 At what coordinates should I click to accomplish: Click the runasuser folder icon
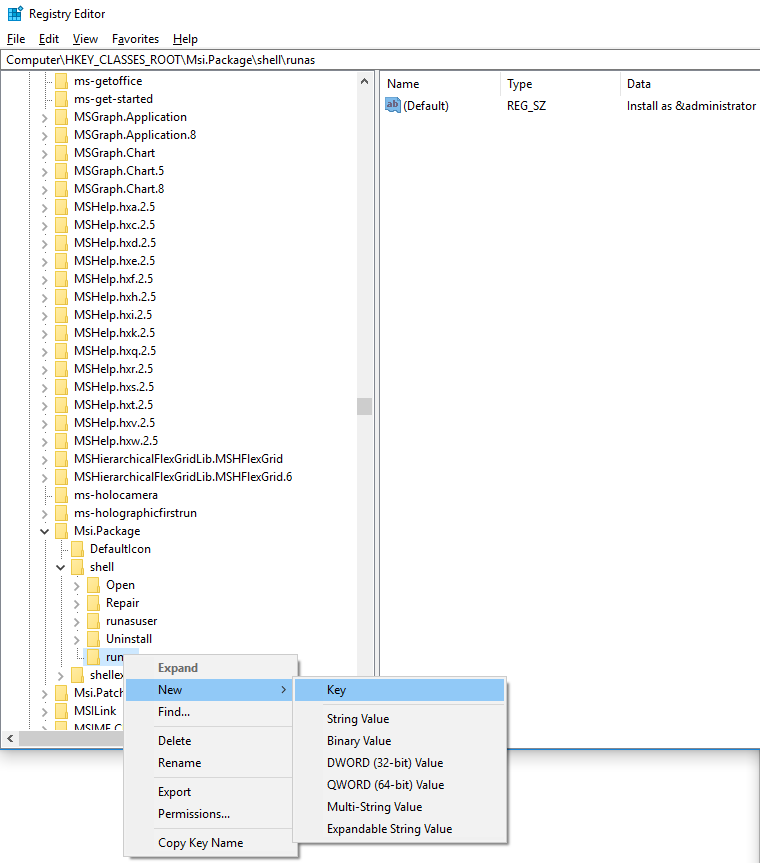coord(94,621)
